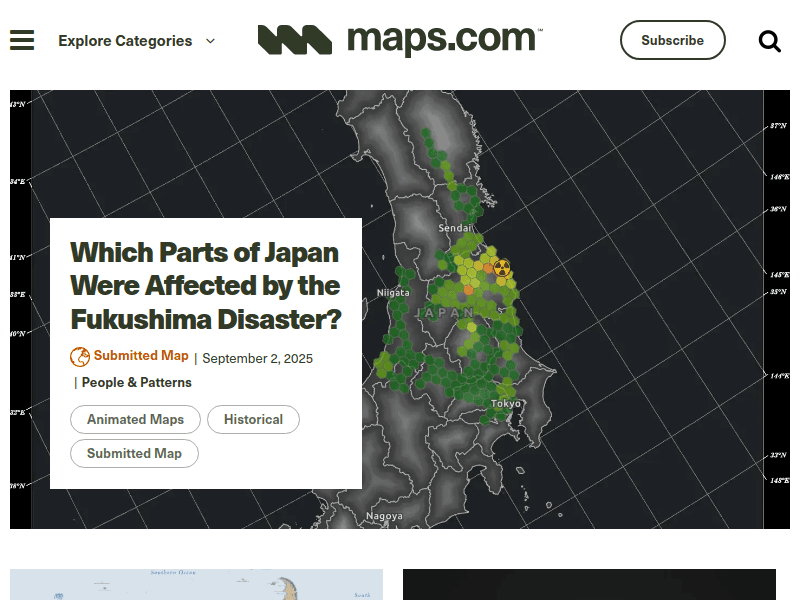Click the radiation symbol marker on the Japan map
Screen dimensions: 800x600
click(x=500, y=268)
